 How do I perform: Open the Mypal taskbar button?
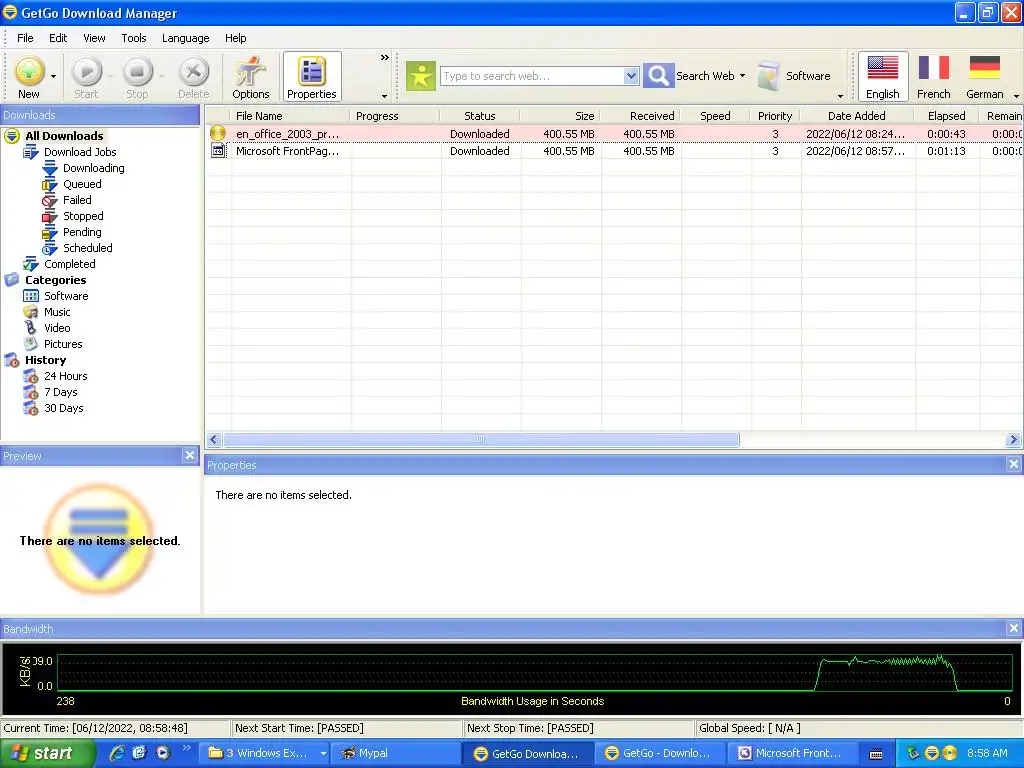click(396, 754)
